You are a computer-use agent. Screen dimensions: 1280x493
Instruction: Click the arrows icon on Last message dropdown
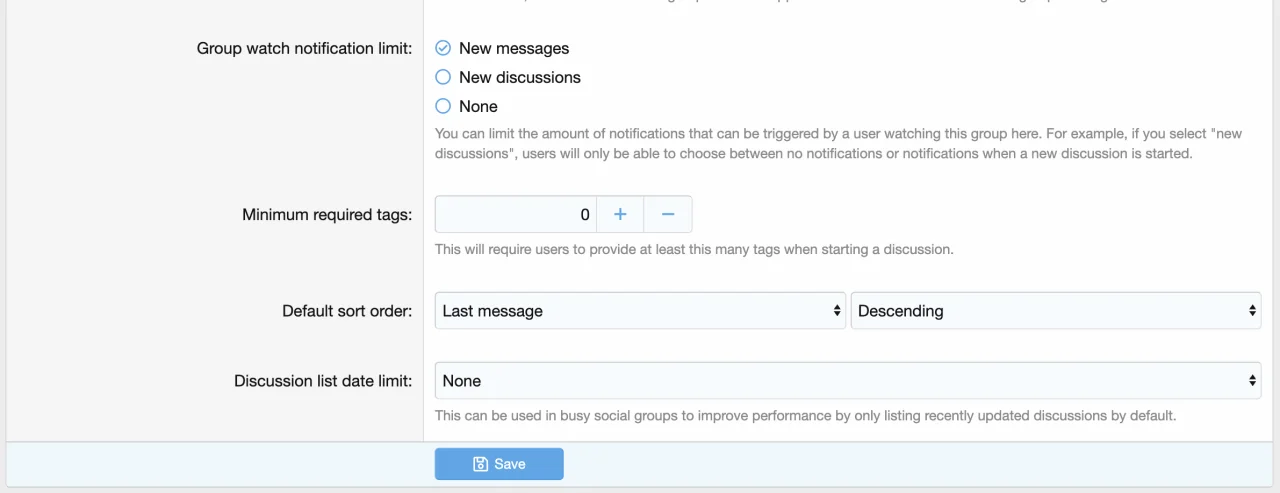[x=837, y=311]
